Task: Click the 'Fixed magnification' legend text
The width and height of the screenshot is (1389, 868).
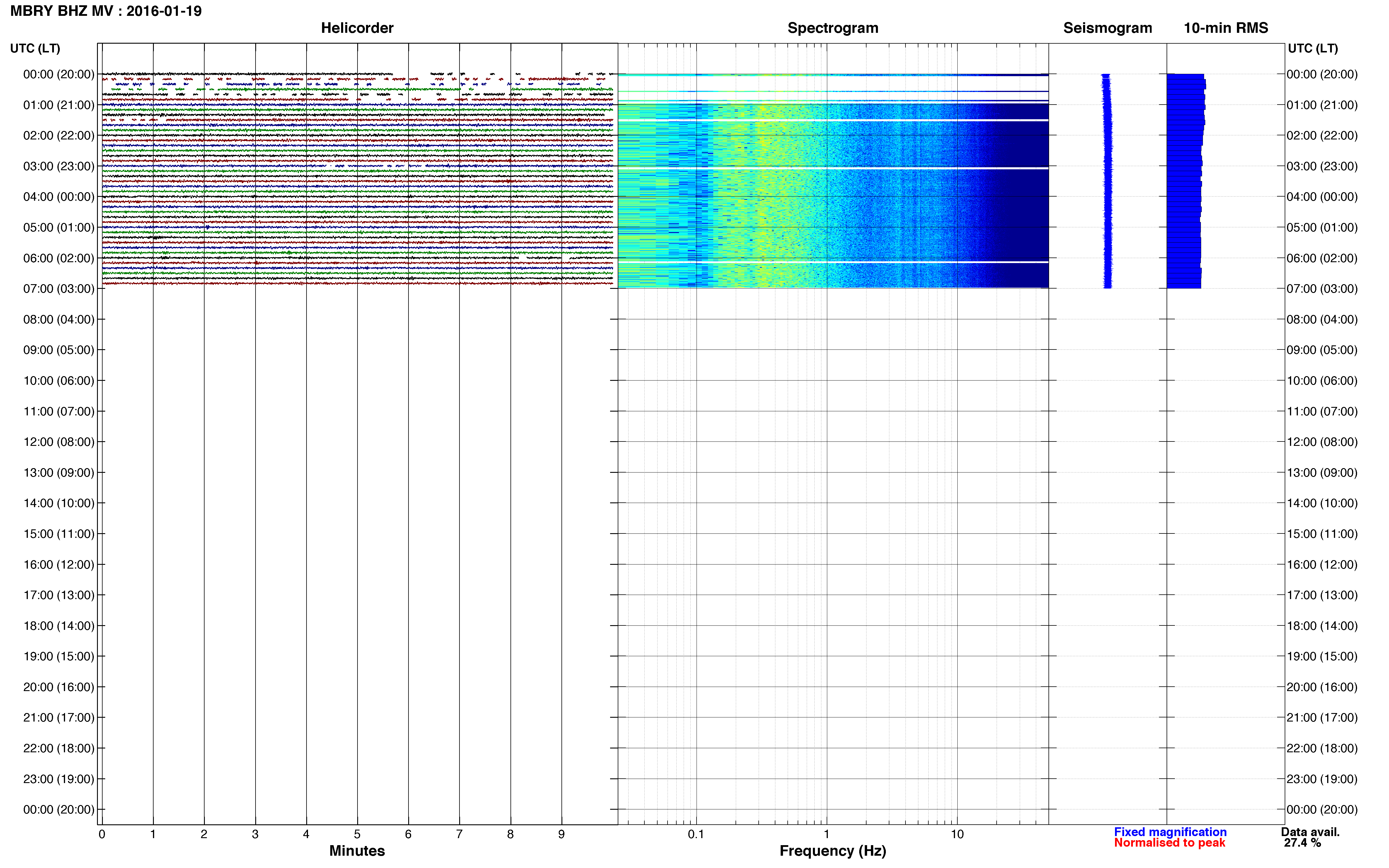Action: (x=1170, y=832)
